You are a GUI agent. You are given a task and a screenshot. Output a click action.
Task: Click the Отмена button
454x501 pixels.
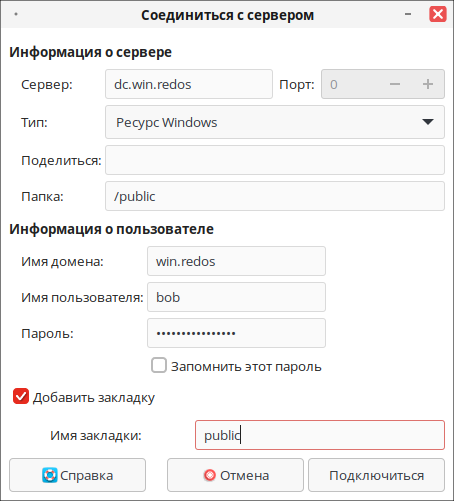pos(235,475)
